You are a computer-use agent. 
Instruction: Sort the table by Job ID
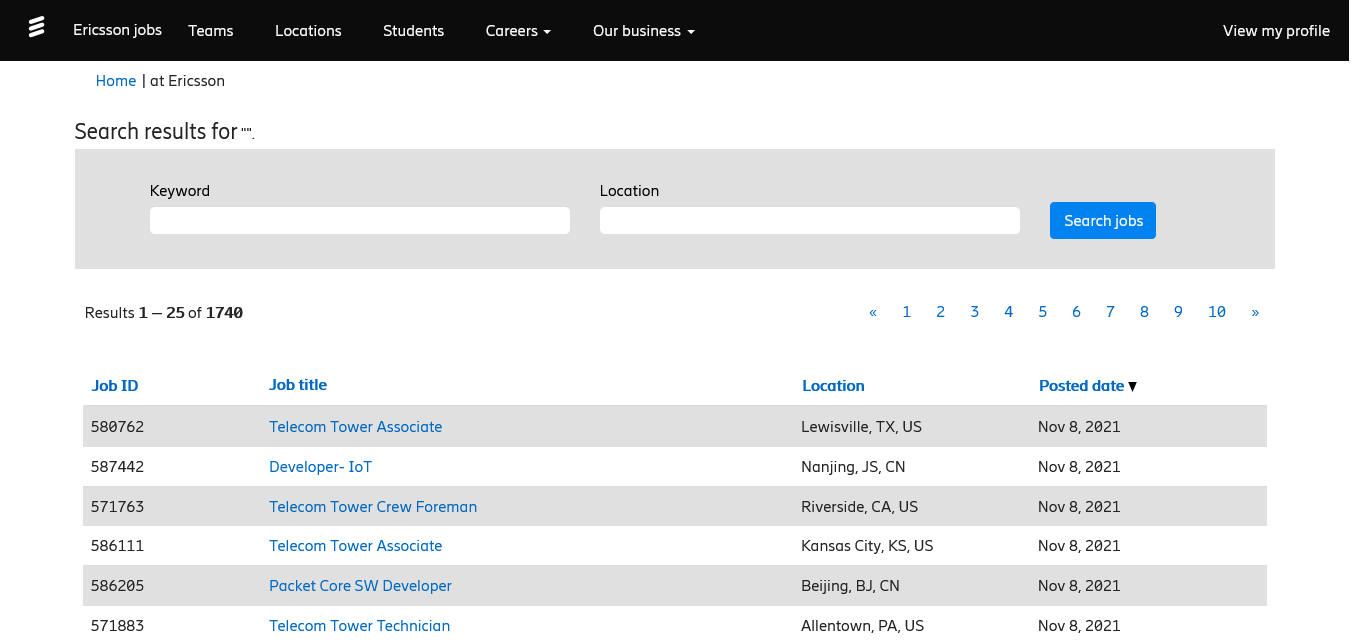pos(115,386)
